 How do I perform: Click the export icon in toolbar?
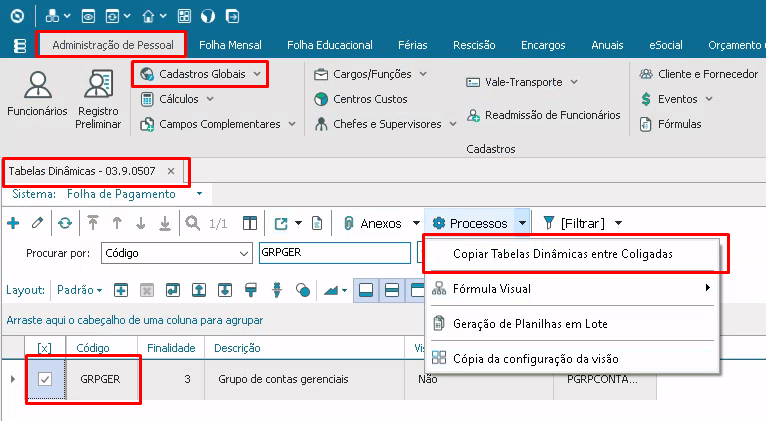coord(281,223)
